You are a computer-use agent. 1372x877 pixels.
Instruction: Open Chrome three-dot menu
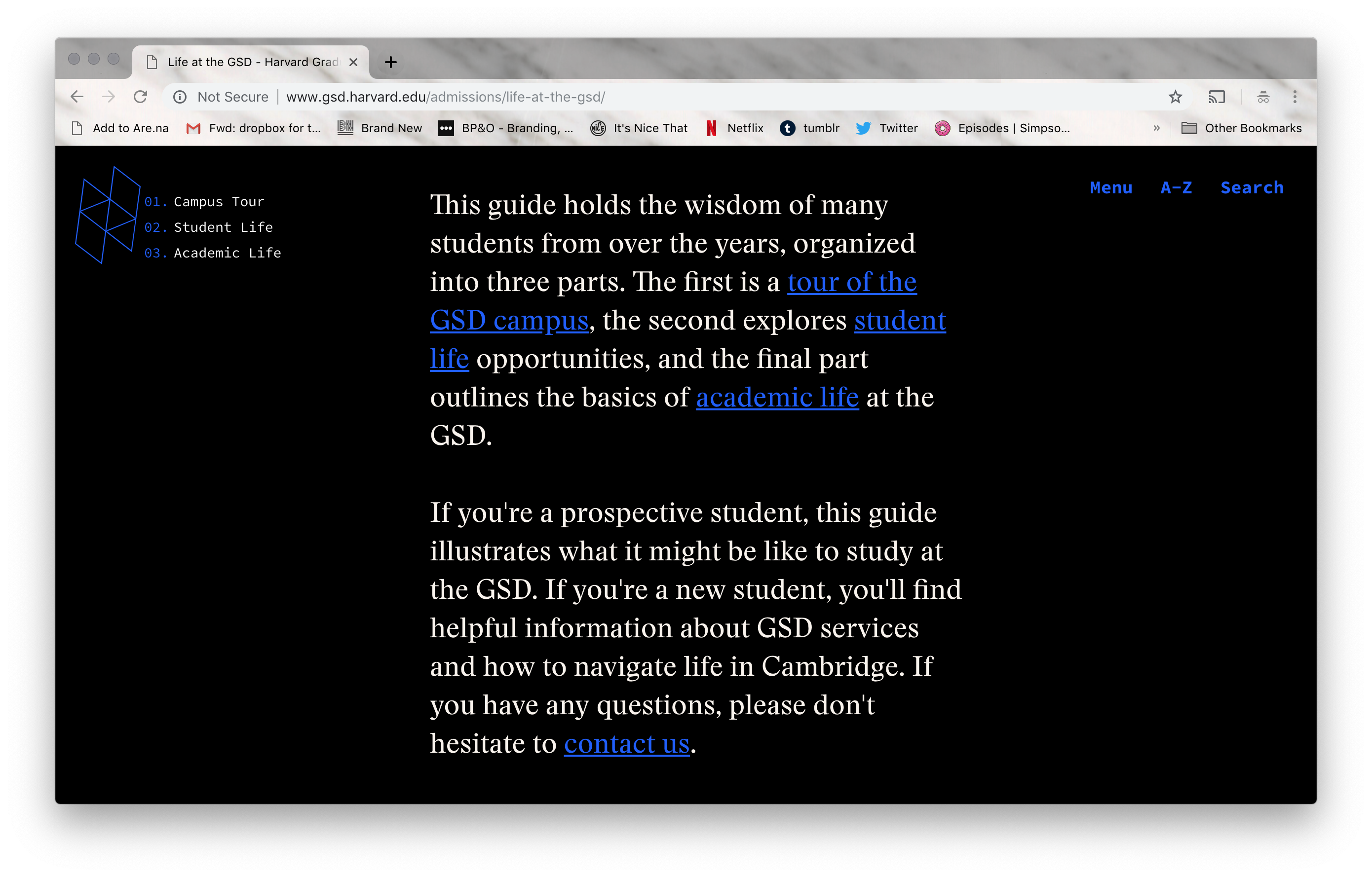click(x=1295, y=97)
